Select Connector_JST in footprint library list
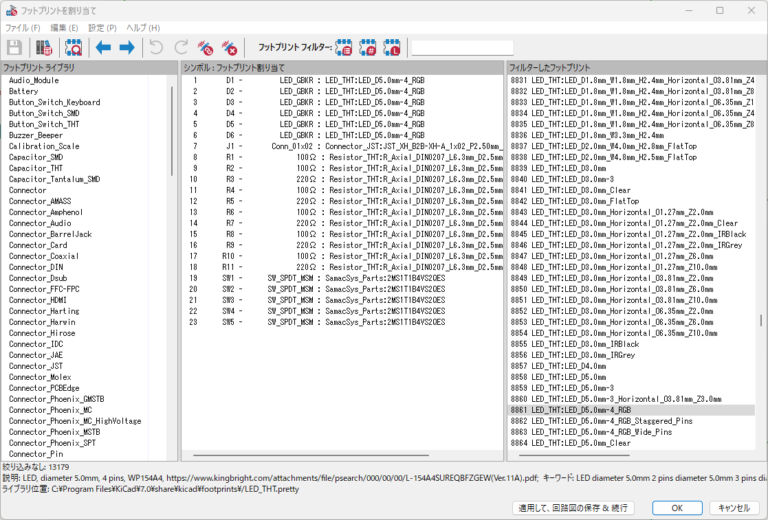This screenshot has width=768, height=520. (x=36, y=366)
